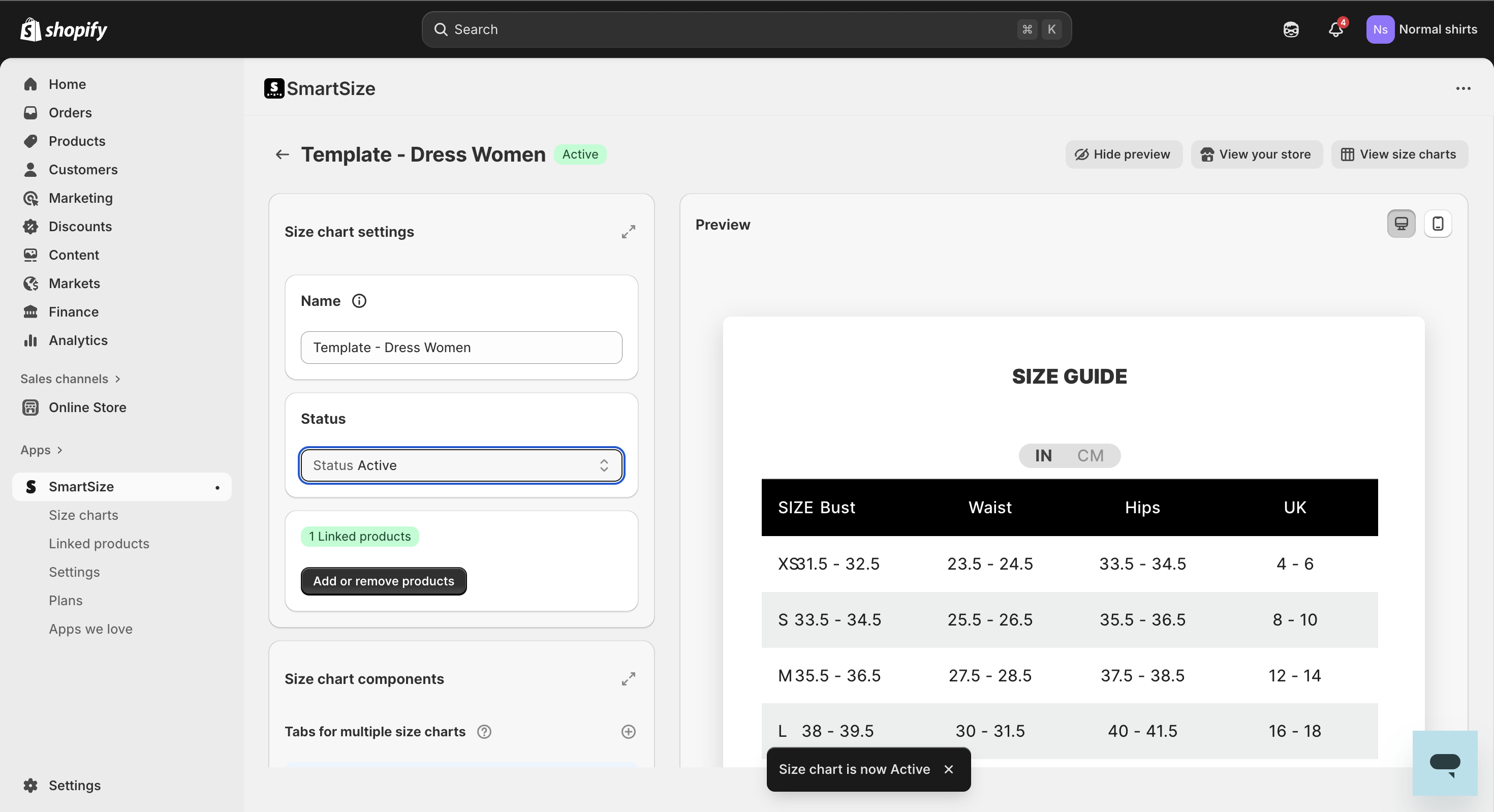Open the chat support bubble
Screen dimensions: 1494x812
[x=1444, y=763]
